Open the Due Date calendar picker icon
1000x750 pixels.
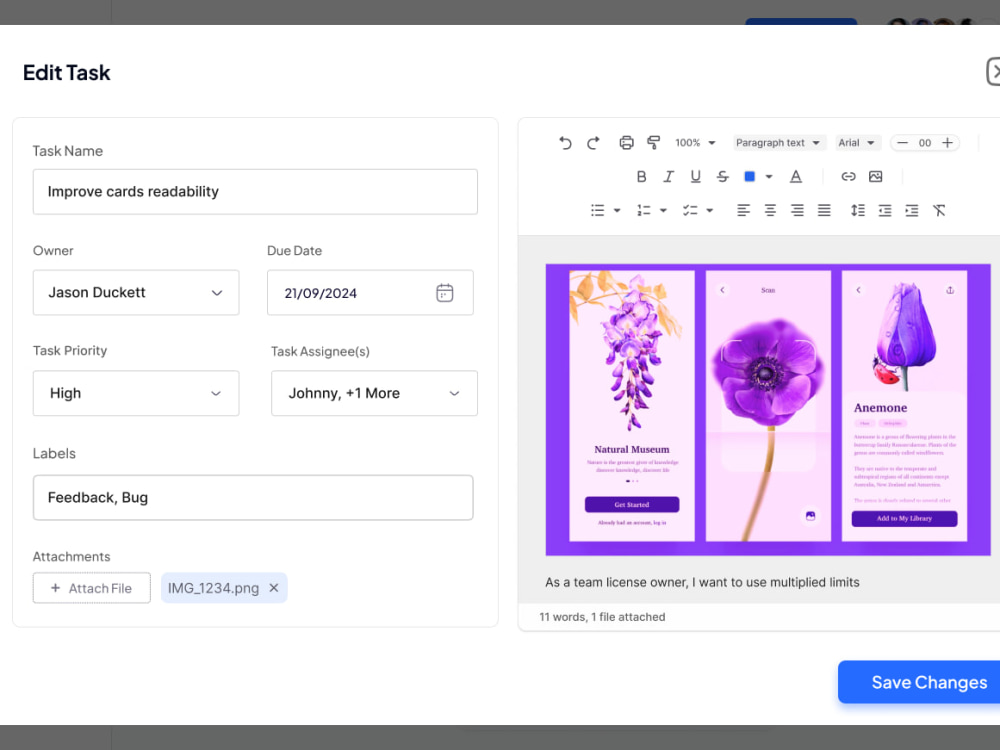[x=445, y=293]
